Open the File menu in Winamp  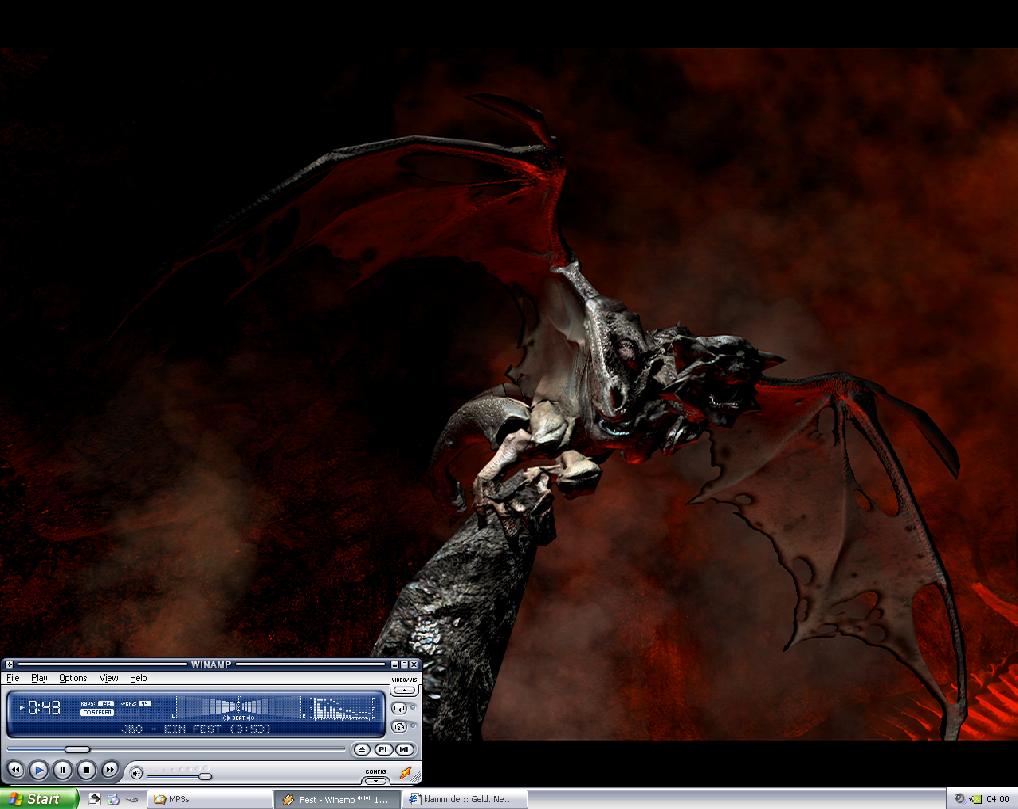click(13, 678)
